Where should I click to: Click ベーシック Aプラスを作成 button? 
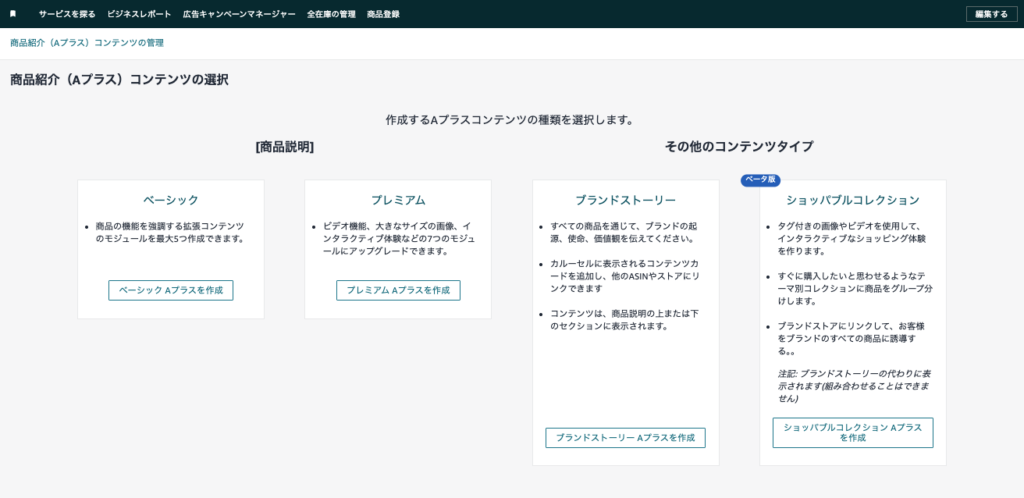click(170, 290)
